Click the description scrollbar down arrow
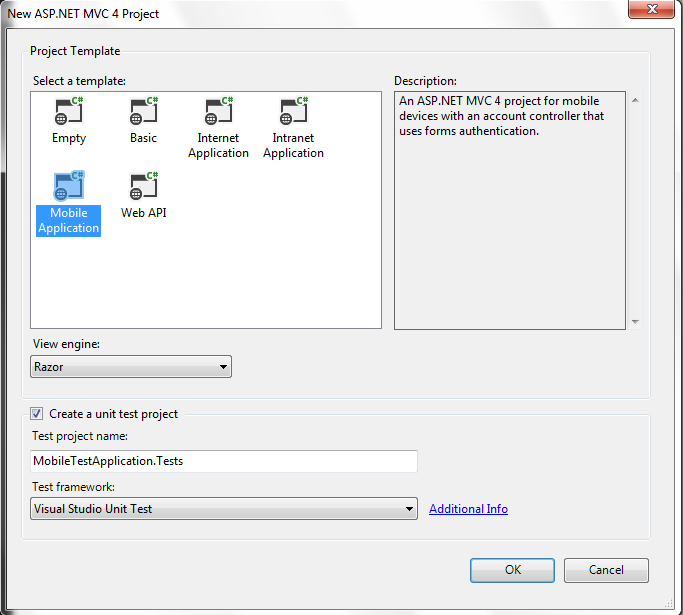The width and height of the screenshot is (683, 615). coord(635,321)
